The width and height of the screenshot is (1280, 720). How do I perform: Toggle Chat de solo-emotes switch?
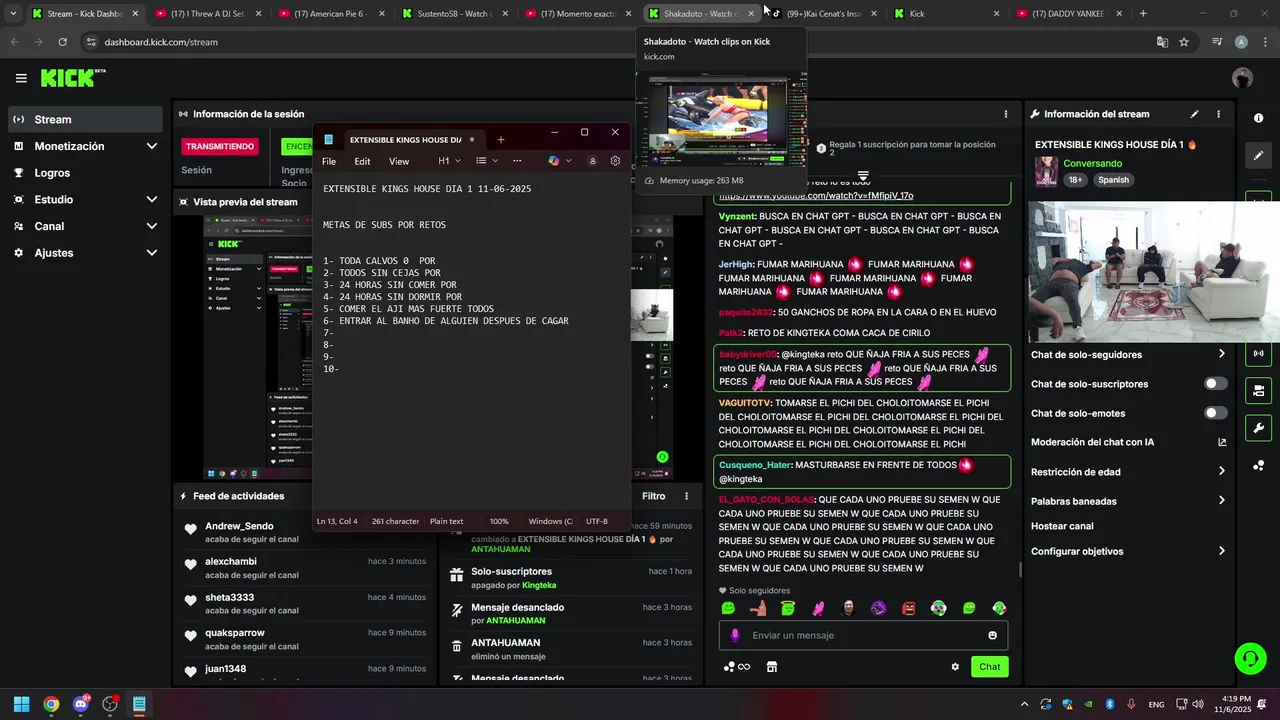pyautogui.click(x=1215, y=413)
